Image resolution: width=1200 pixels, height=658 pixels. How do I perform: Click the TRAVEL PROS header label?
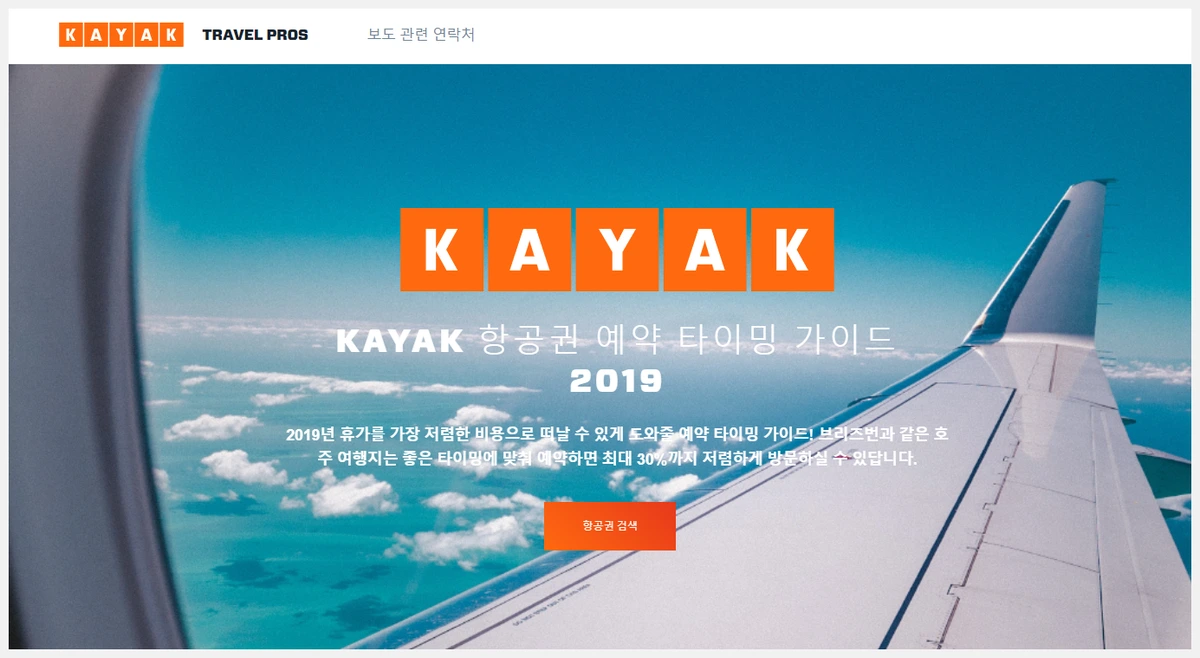click(x=255, y=35)
